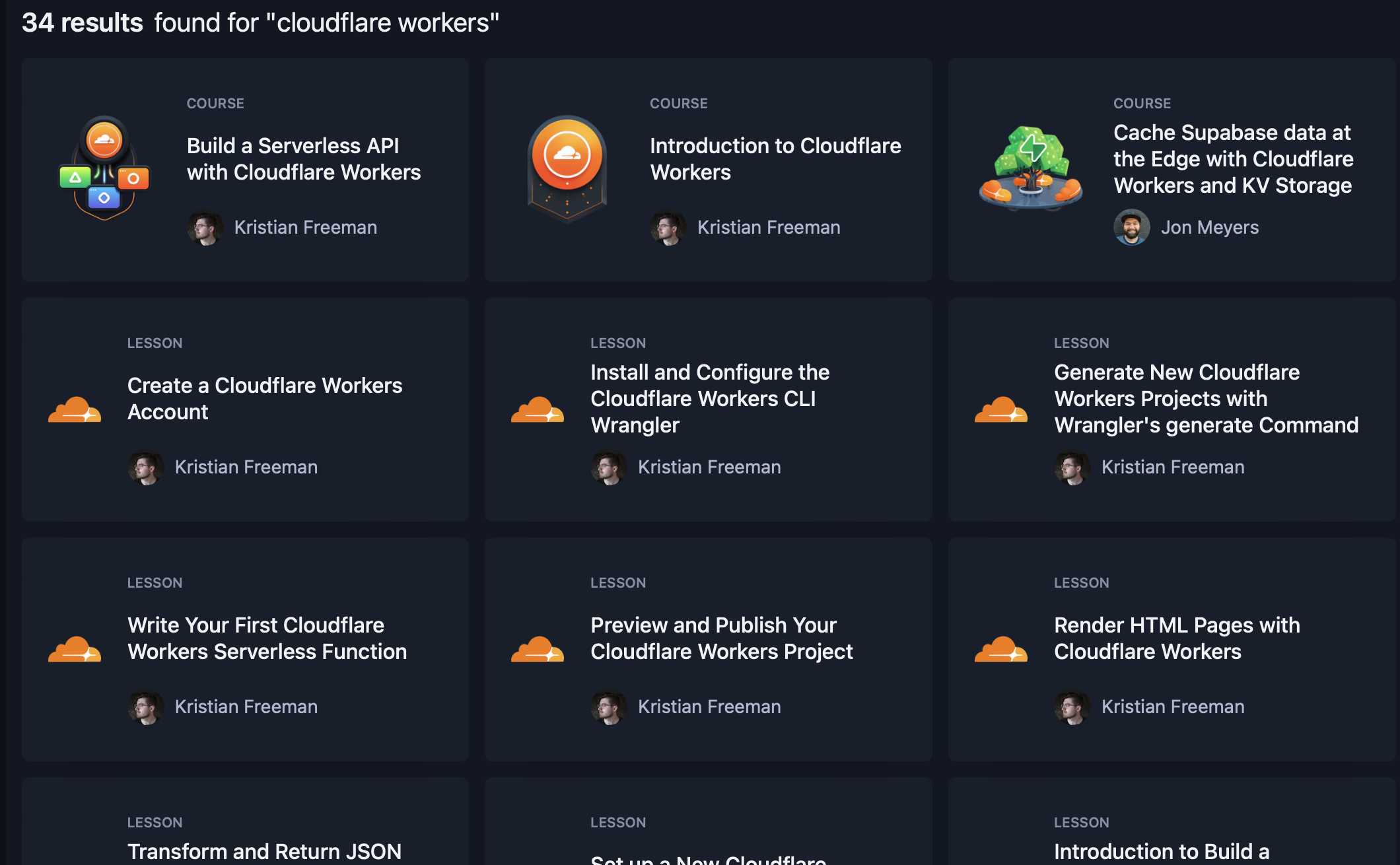Open the Transform and Return JSON lesson card
This screenshot has width=1400, height=865.
(264, 851)
